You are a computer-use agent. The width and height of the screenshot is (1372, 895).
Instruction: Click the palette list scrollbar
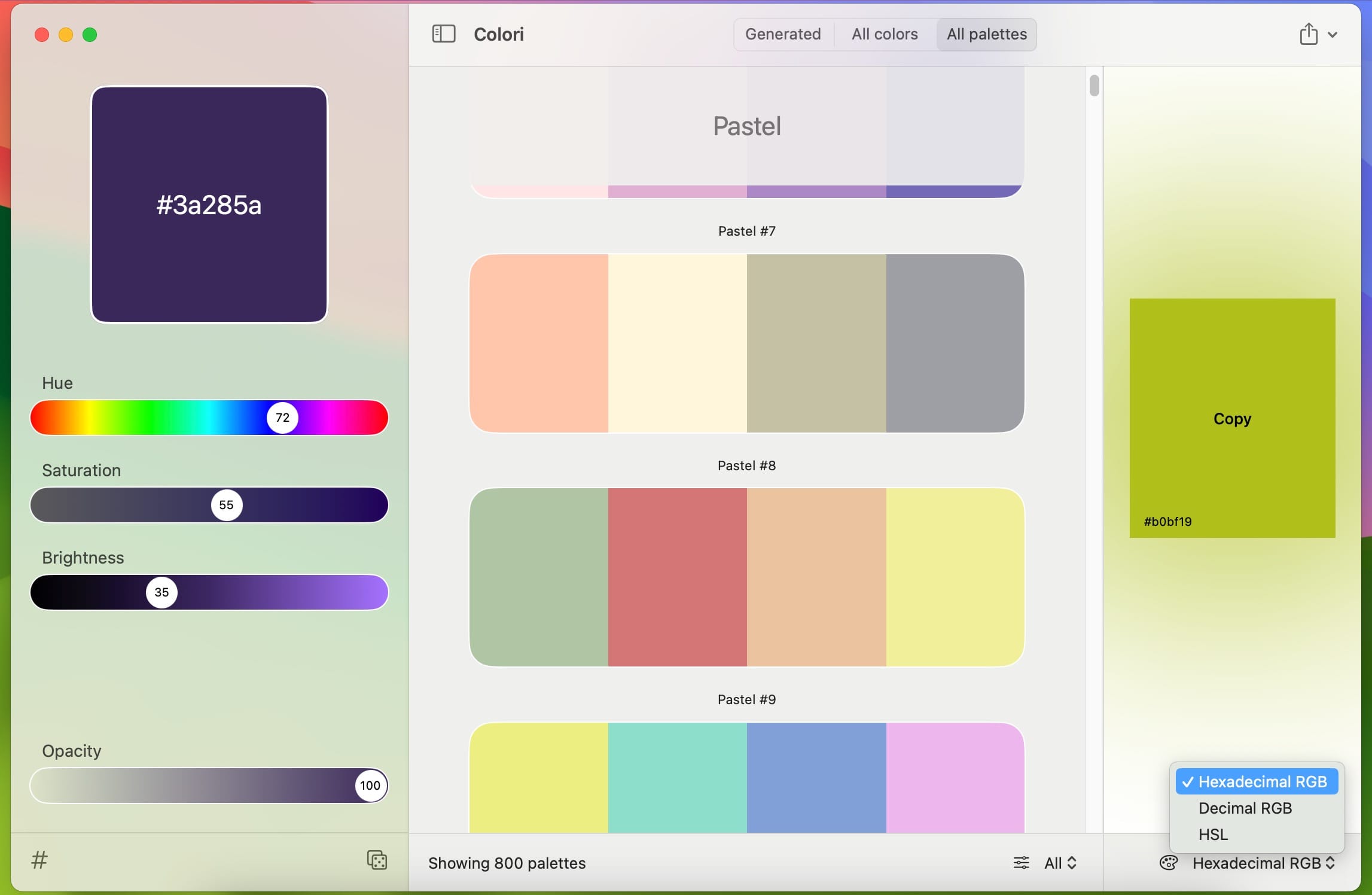click(x=1094, y=85)
